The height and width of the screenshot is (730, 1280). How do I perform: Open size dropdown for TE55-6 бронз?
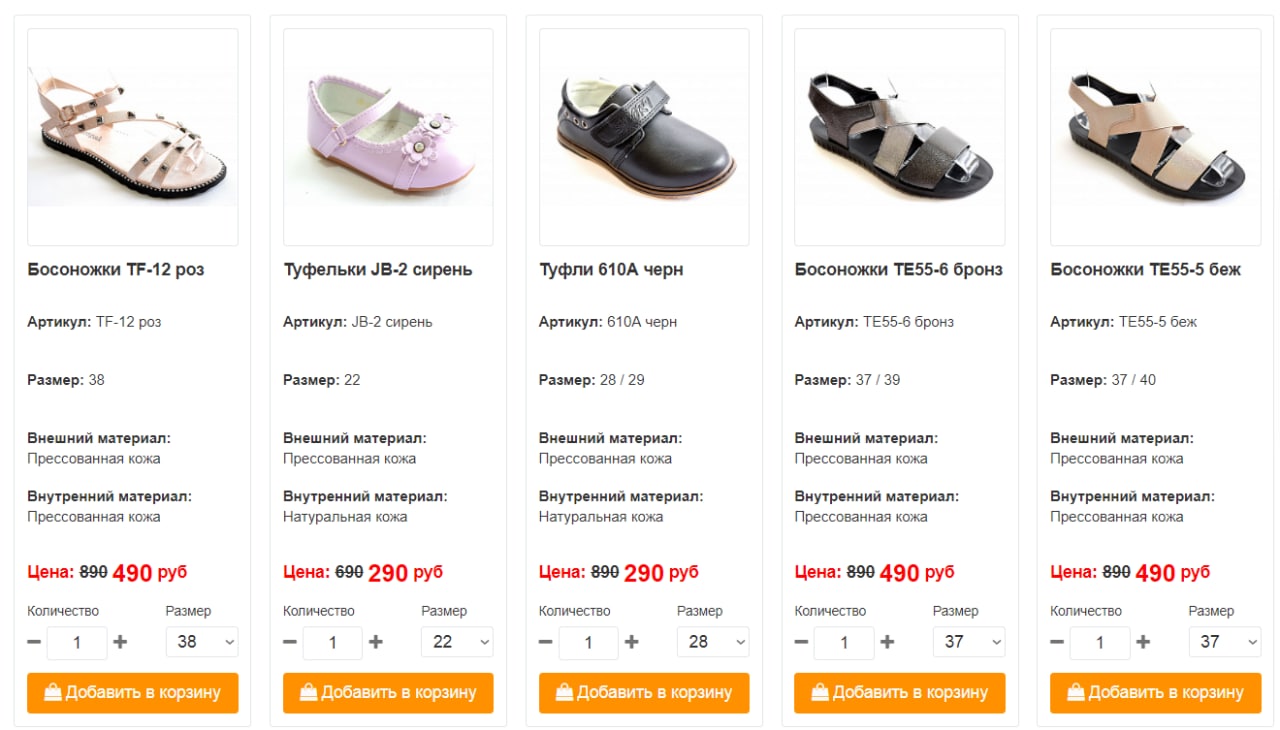pos(969,642)
